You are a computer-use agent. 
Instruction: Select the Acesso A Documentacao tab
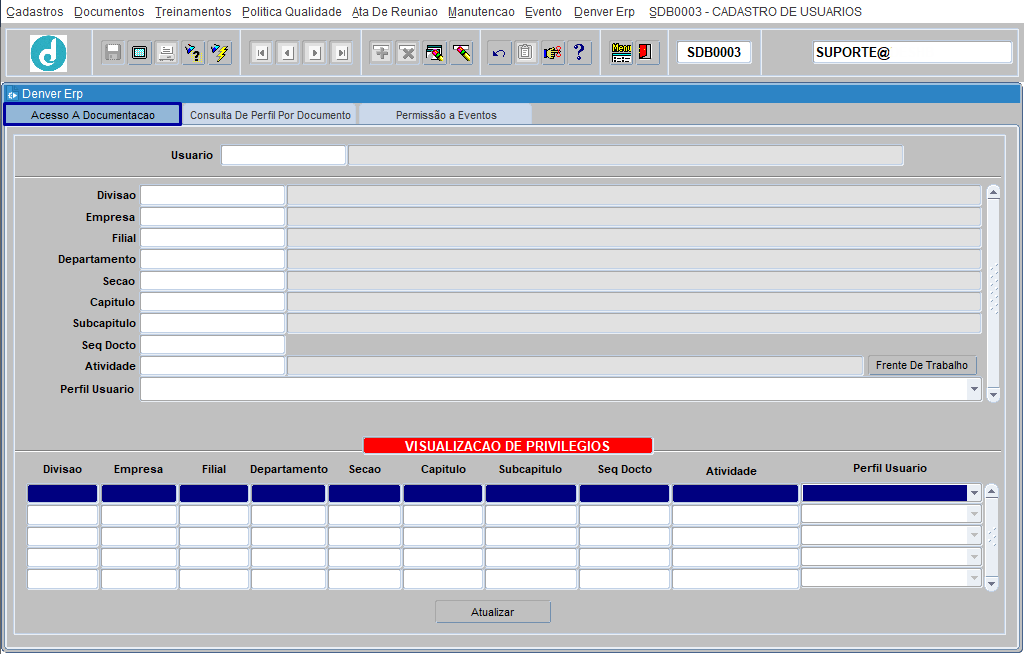tap(93, 114)
